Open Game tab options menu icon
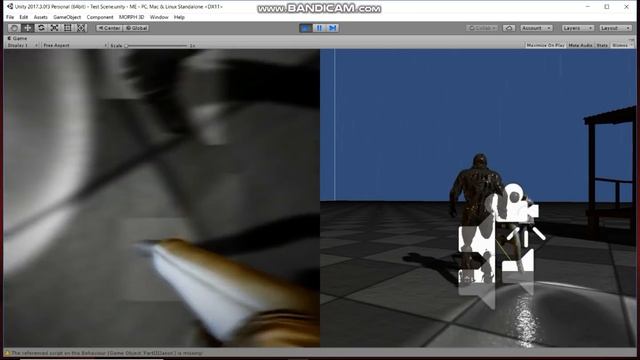This screenshot has width=640, height=360. tap(632, 39)
